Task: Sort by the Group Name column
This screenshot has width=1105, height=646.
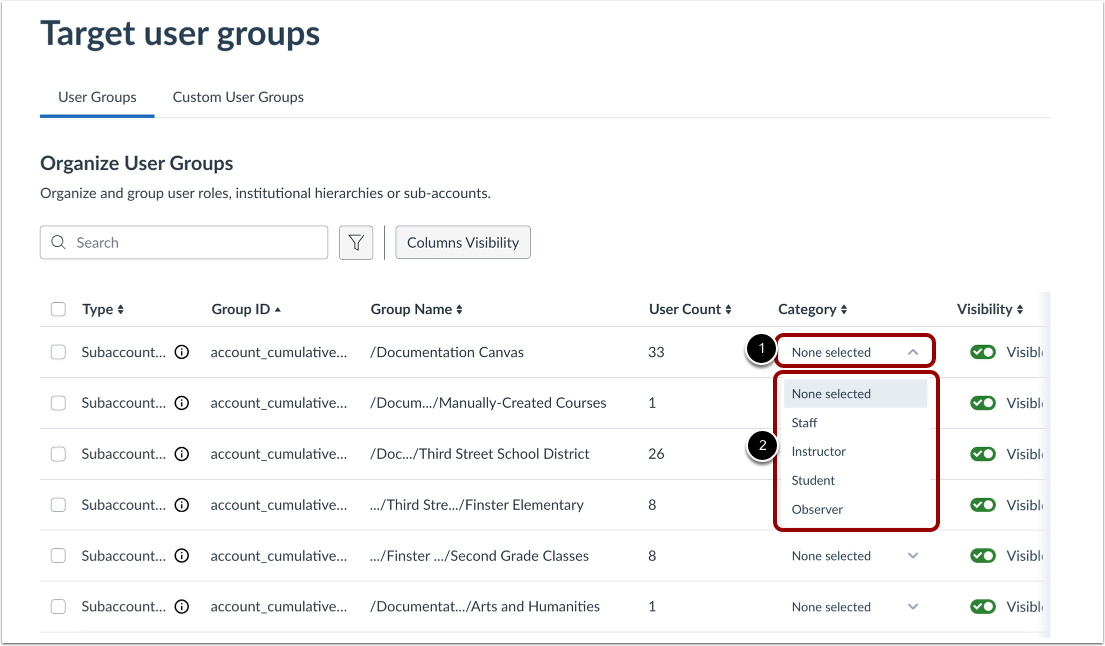Action: 461,309
